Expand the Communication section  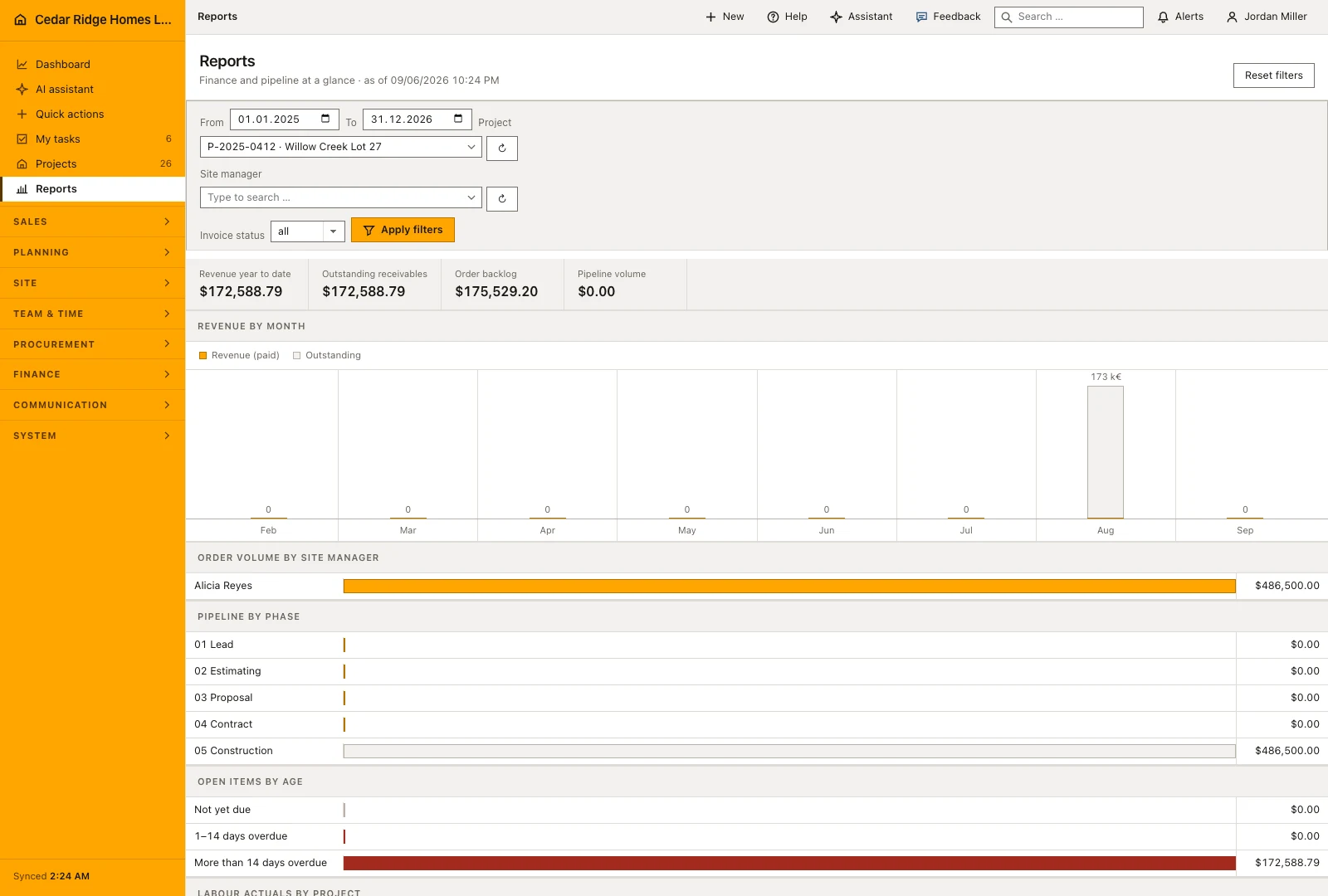92,405
